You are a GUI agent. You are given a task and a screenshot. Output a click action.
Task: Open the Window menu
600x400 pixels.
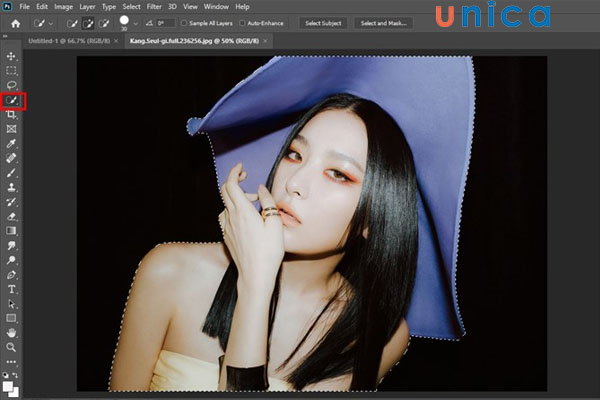click(x=216, y=7)
